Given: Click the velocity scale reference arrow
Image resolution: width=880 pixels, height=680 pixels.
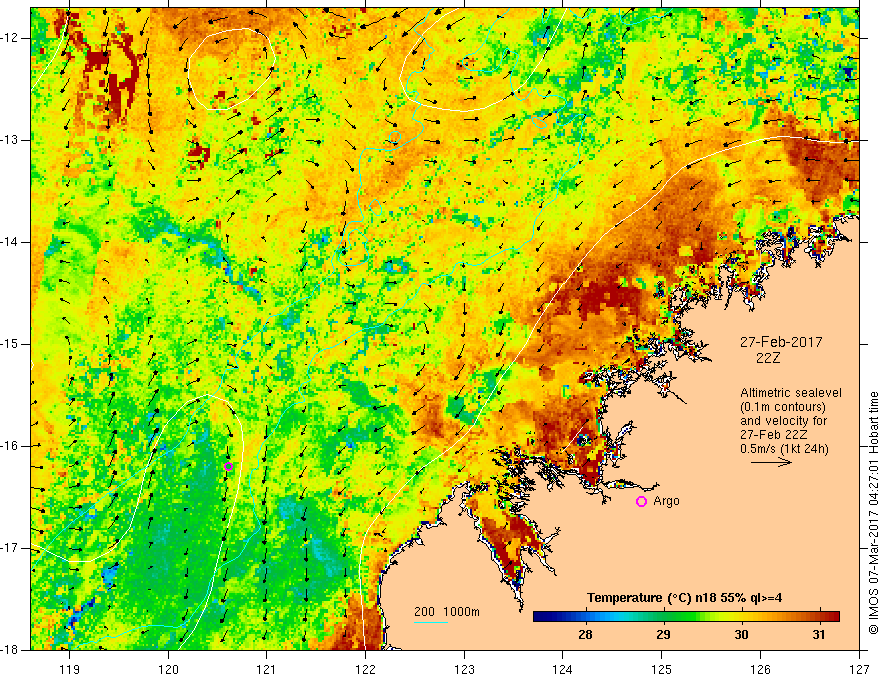Looking at the screenshot, I should click(771, 462).
